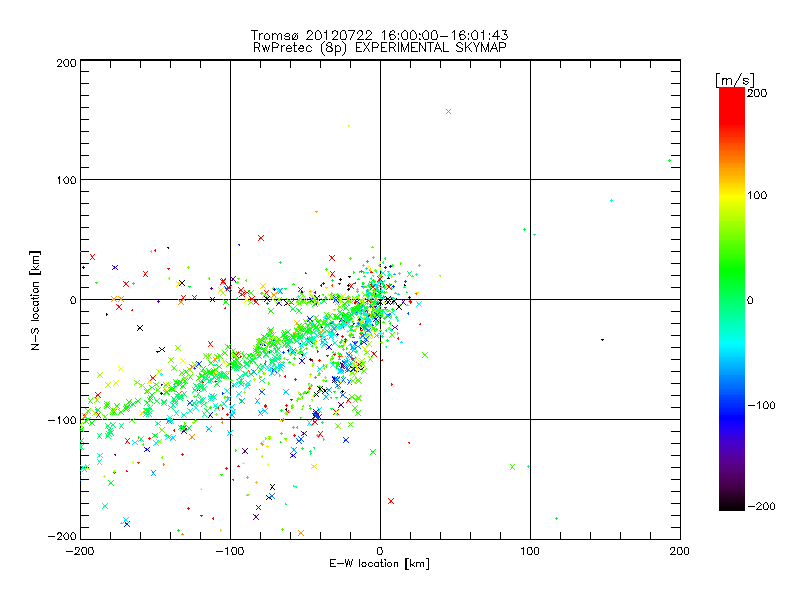
Task: Click the 0 tick label on the E-W axis
Action: click(x=380, y=551)
